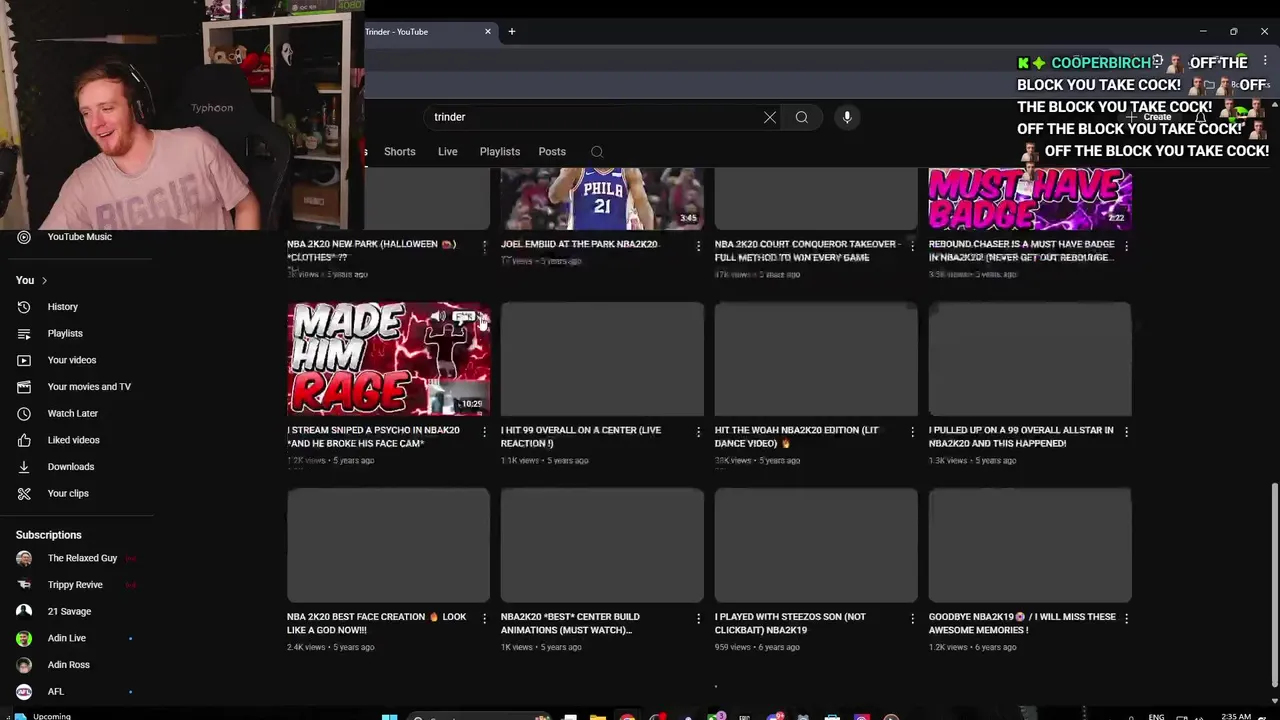Switch to the Posts tab
Image resolution: width=1280 pixels, height=720 pixels.
coord(552,152)
